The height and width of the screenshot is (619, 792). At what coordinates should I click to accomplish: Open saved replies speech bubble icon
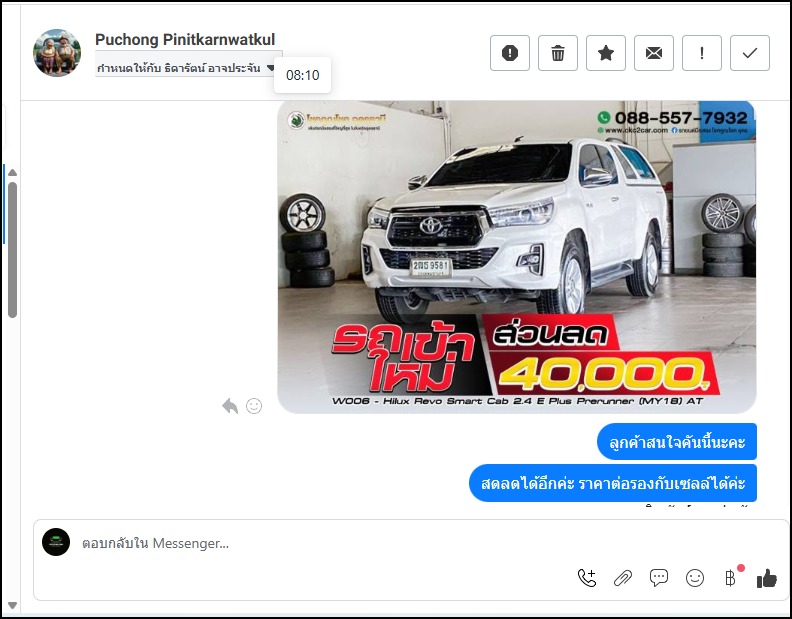click(x=659, y=578)
